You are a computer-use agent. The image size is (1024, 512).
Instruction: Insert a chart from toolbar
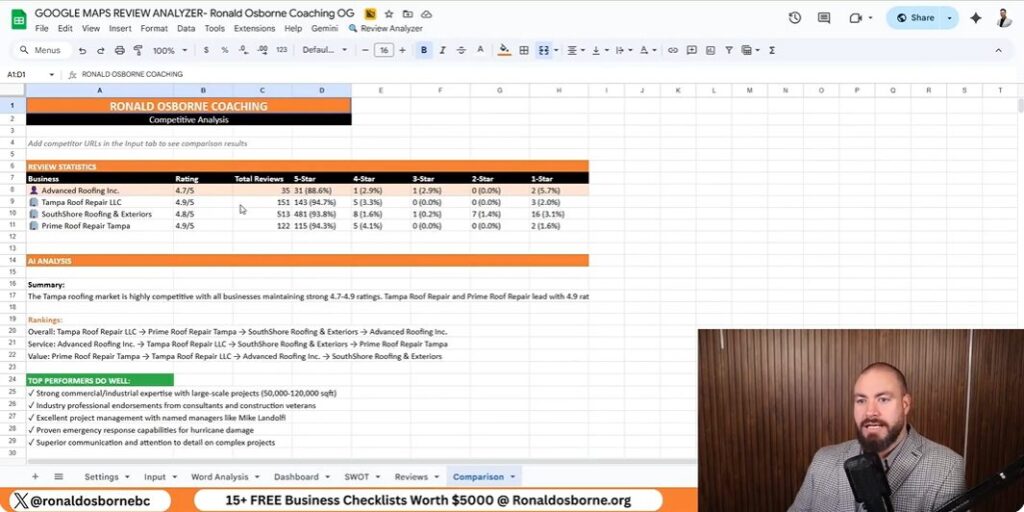pos(710,50)
